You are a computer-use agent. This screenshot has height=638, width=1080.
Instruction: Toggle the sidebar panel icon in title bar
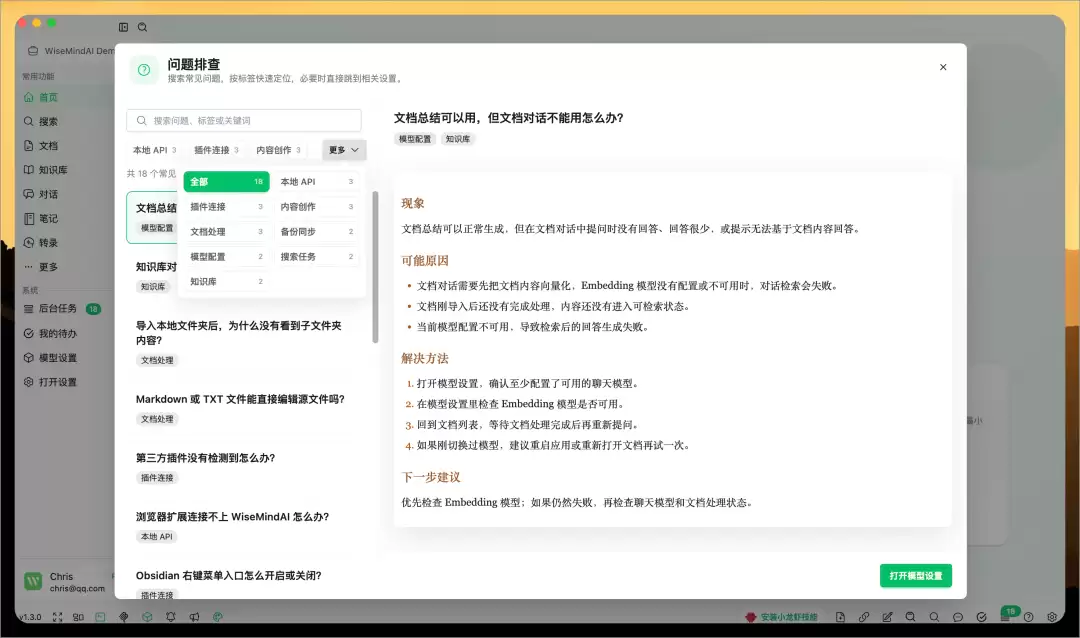123,28
